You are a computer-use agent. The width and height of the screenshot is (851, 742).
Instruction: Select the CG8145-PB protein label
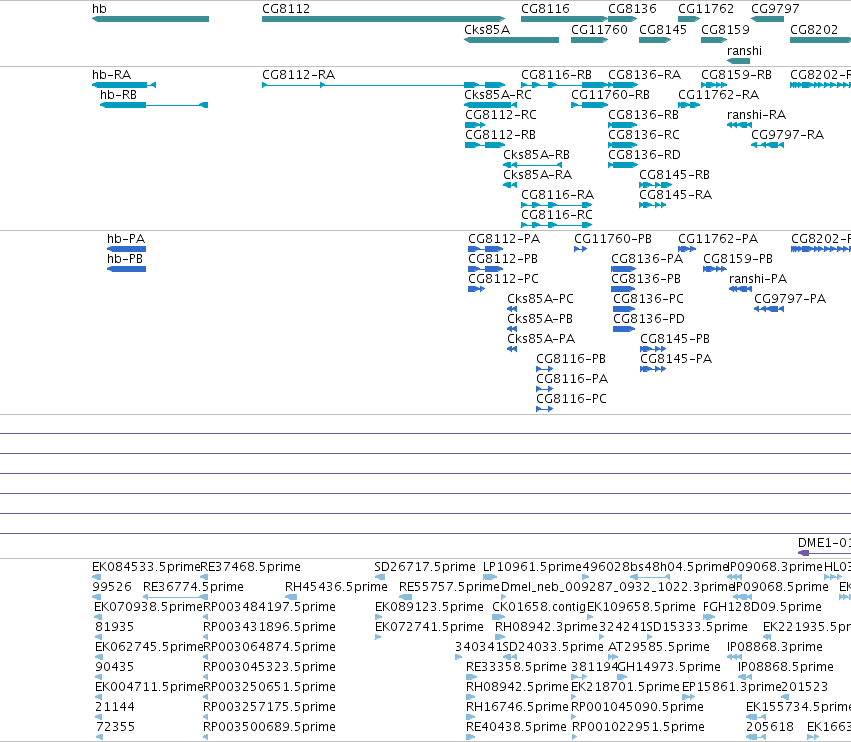tap(675, 339)
